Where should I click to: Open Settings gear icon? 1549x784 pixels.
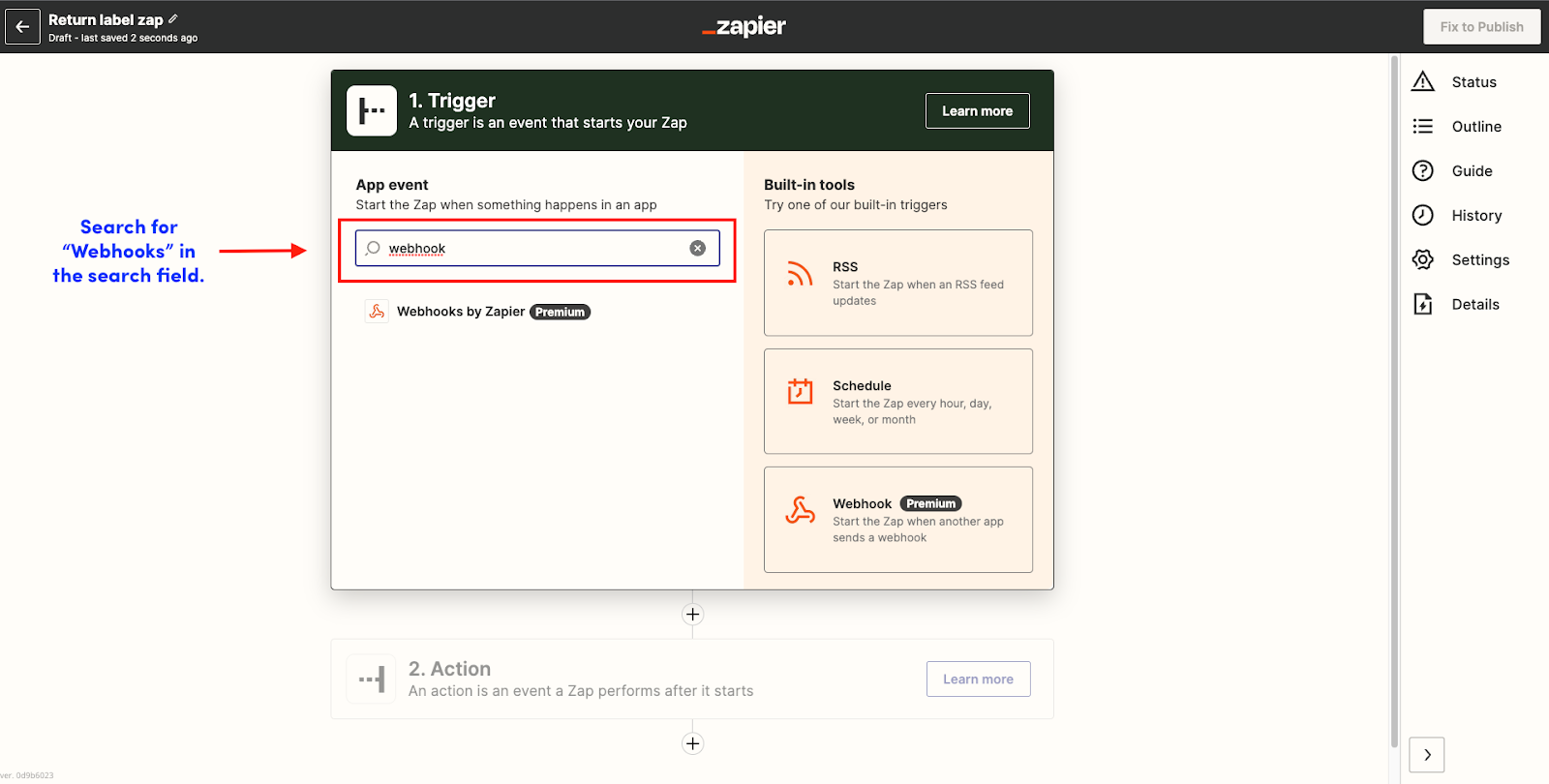pos(1422,259)
